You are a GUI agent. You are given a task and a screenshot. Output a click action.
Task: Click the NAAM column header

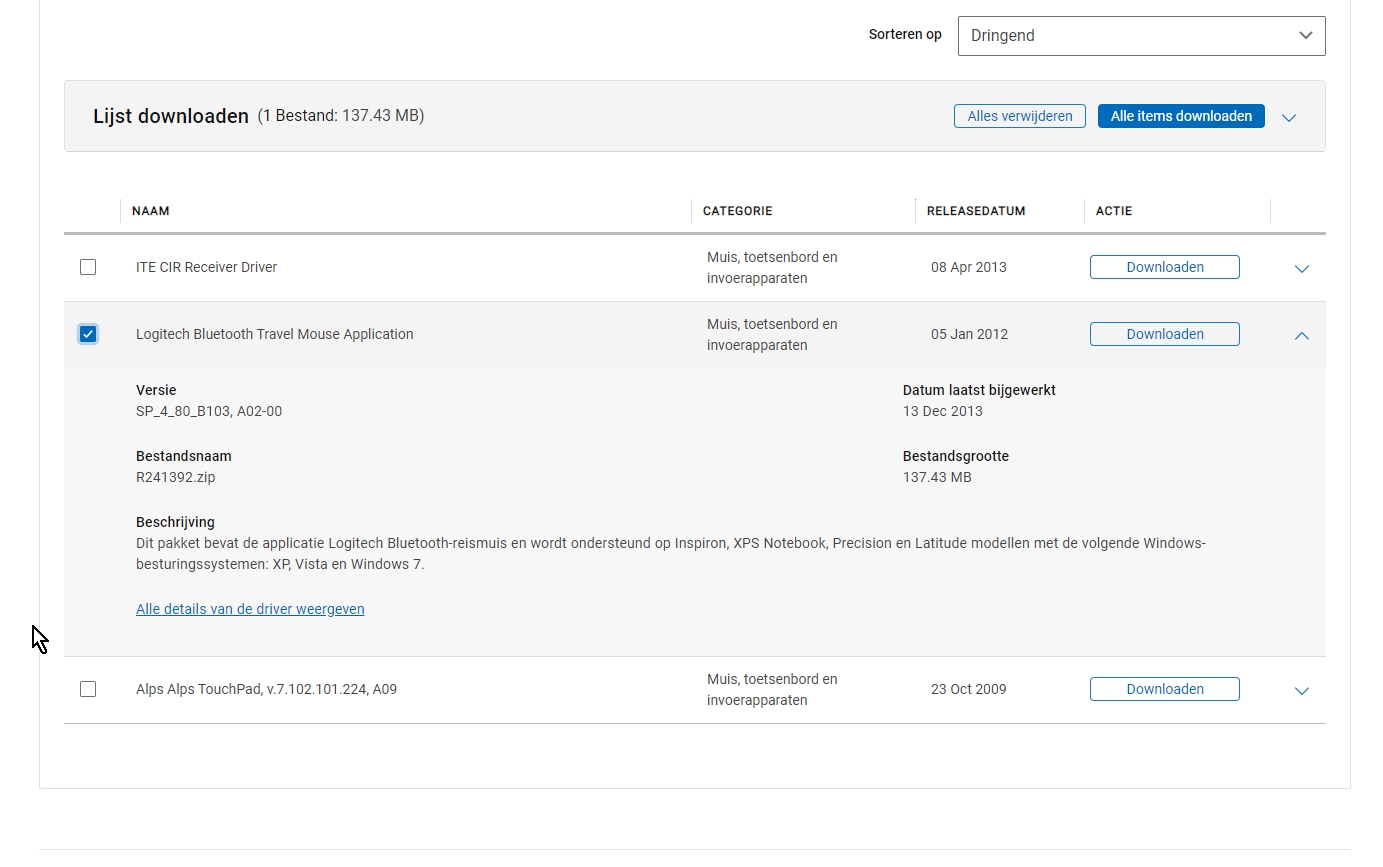pyautogui.click(x=151, y=211)
